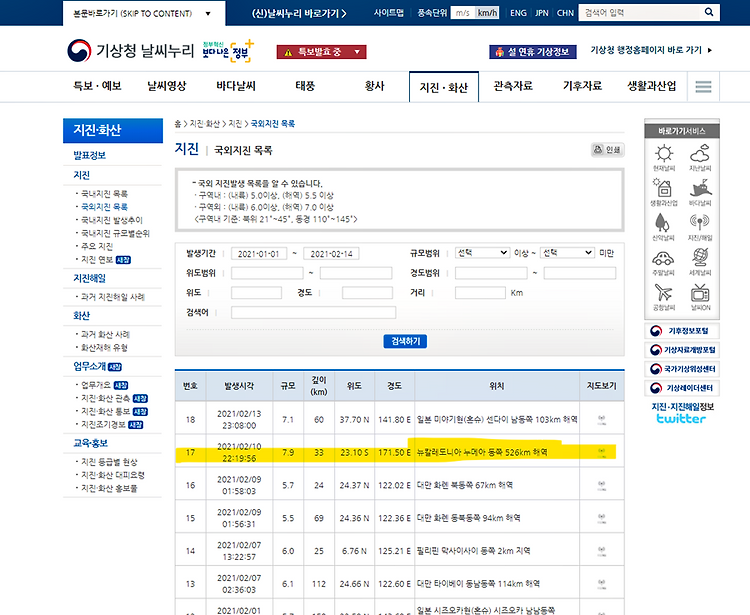Open 세계날씨 globe icon shortcut
750x615 pixels.
(x=700, y=262)
